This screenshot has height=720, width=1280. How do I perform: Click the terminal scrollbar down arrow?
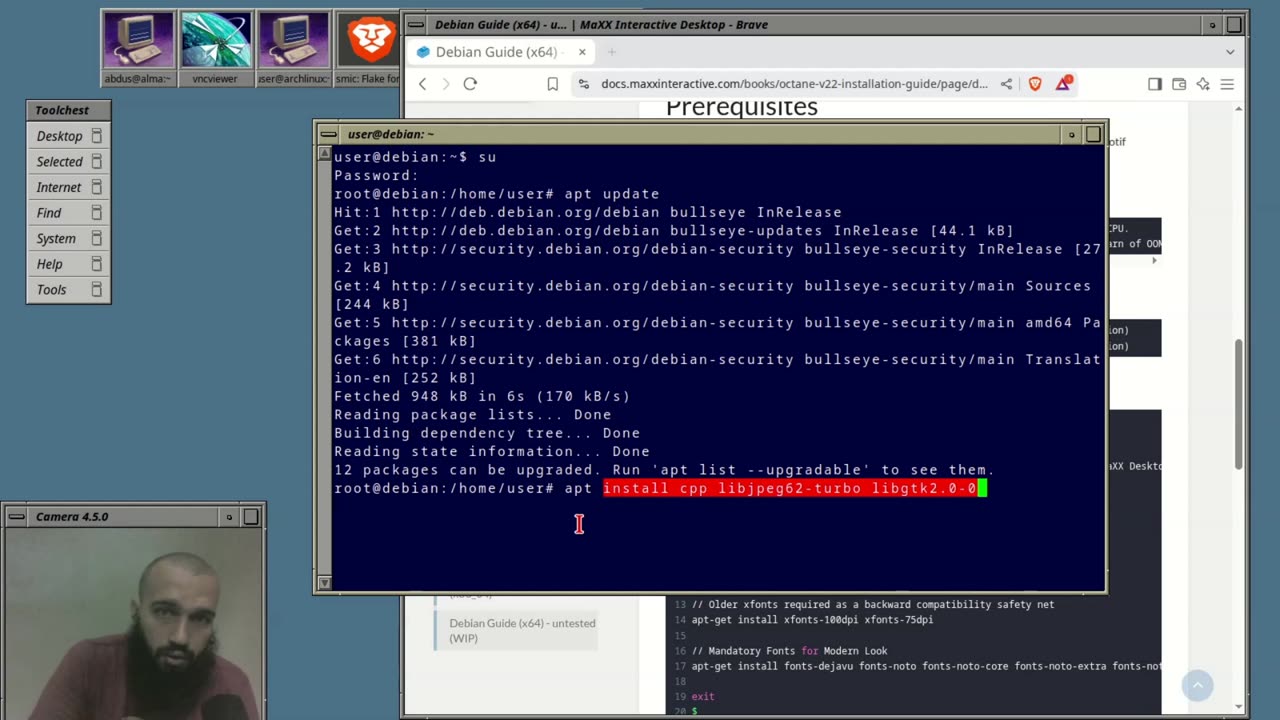click(324, 582)
